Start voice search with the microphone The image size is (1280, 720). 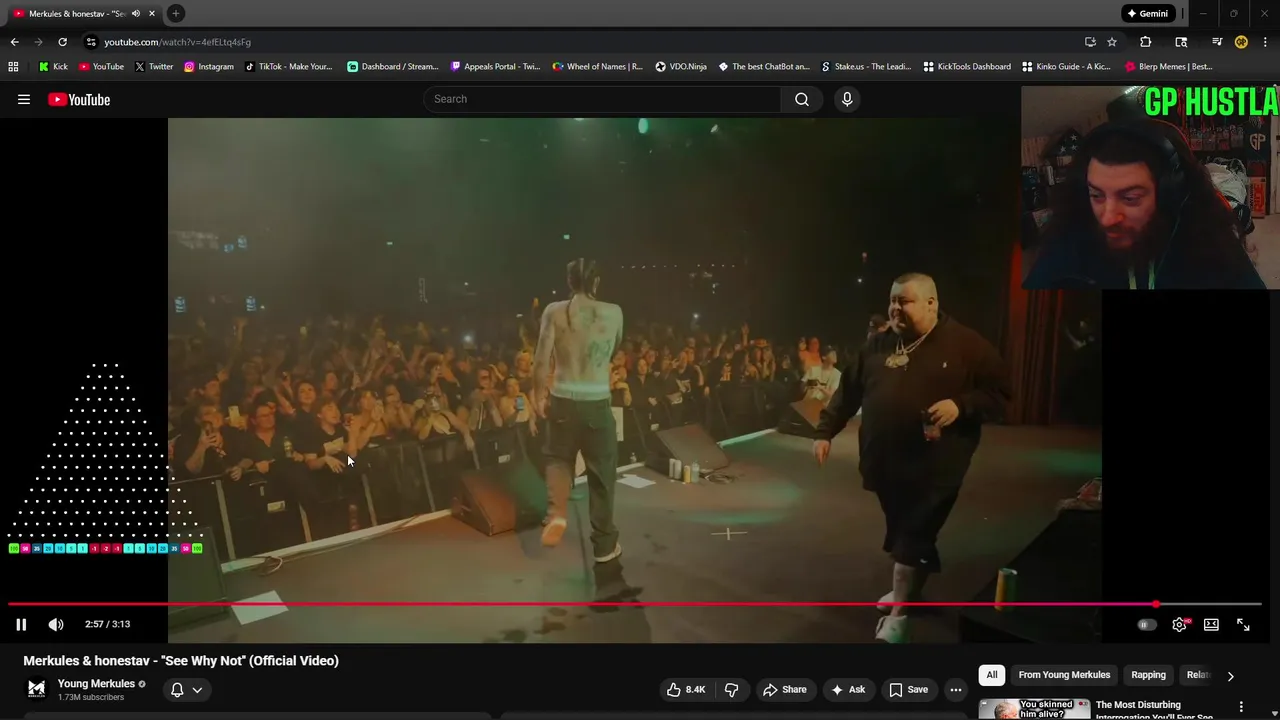[847, 99]
